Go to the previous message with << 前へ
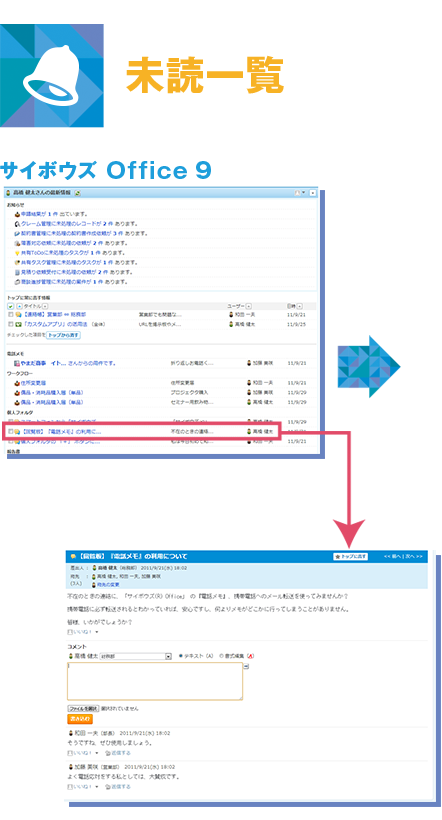 click(392, 556)
